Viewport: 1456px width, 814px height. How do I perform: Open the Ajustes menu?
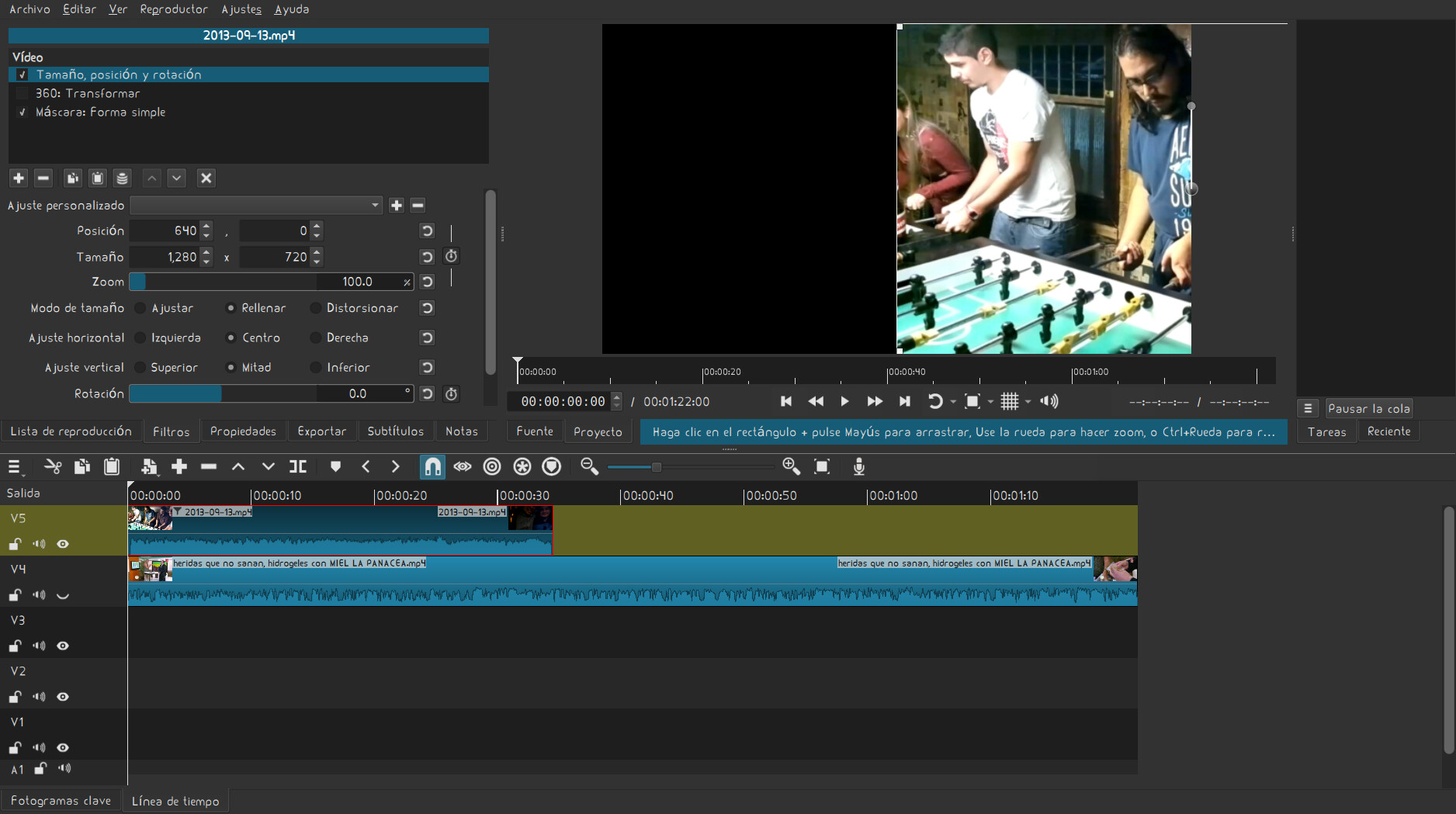tap(241, 9)
